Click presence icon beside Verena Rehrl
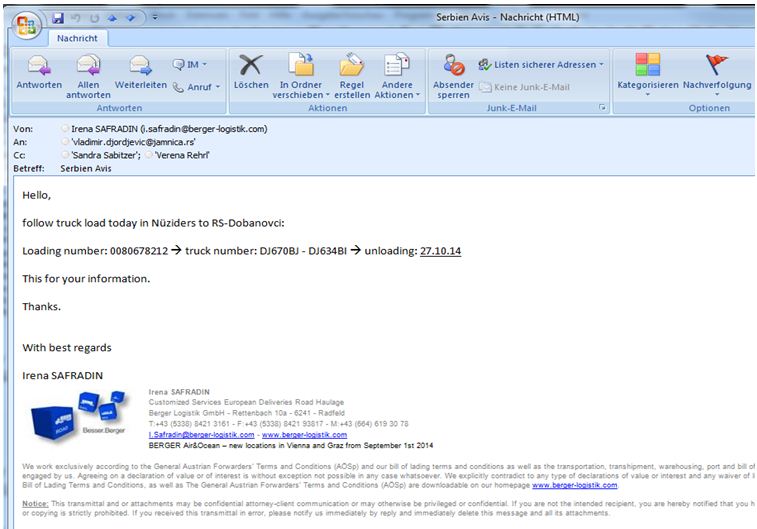This screenshot has width=757, height=529. coord(149,155)
